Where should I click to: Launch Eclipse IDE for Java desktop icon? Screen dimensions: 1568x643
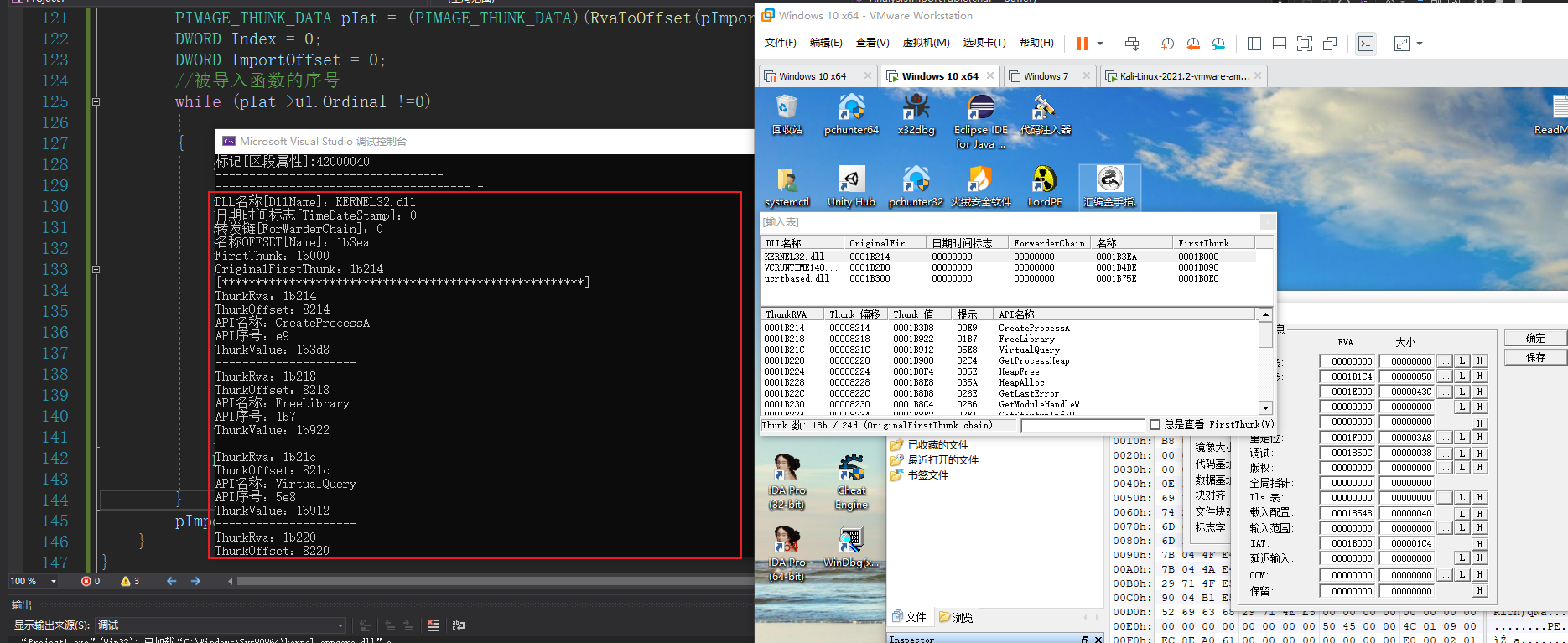coord(980,122)
